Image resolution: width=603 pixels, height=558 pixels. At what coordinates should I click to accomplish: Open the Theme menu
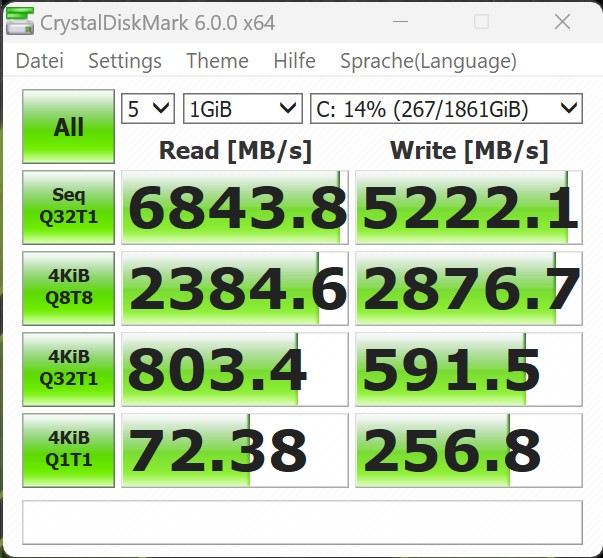[x=217, y=61]
